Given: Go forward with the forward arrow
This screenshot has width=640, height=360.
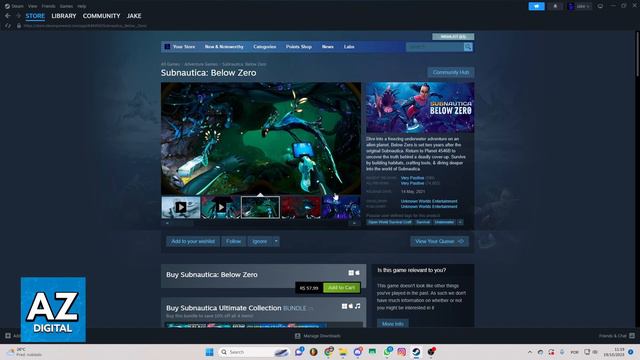Looking at the screenshot, I should [x=18, y=16].
